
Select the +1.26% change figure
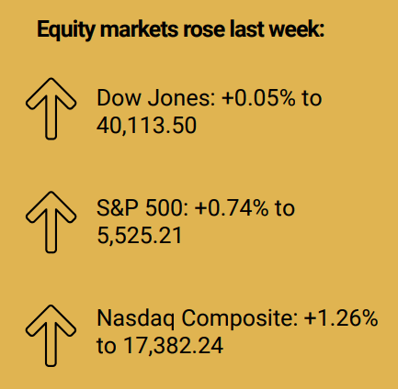(x=341, y=318)
